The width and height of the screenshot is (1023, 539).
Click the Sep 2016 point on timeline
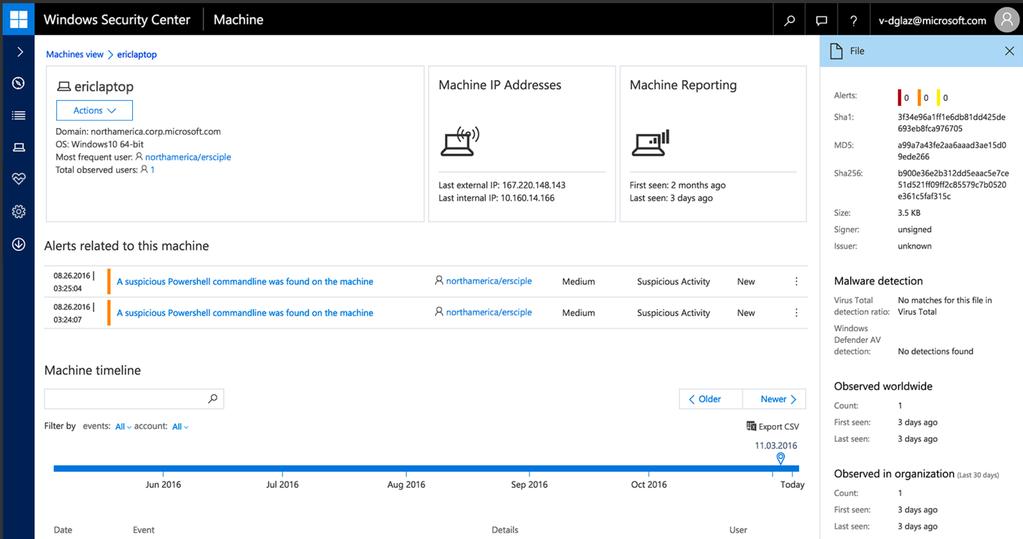[529, 484]
